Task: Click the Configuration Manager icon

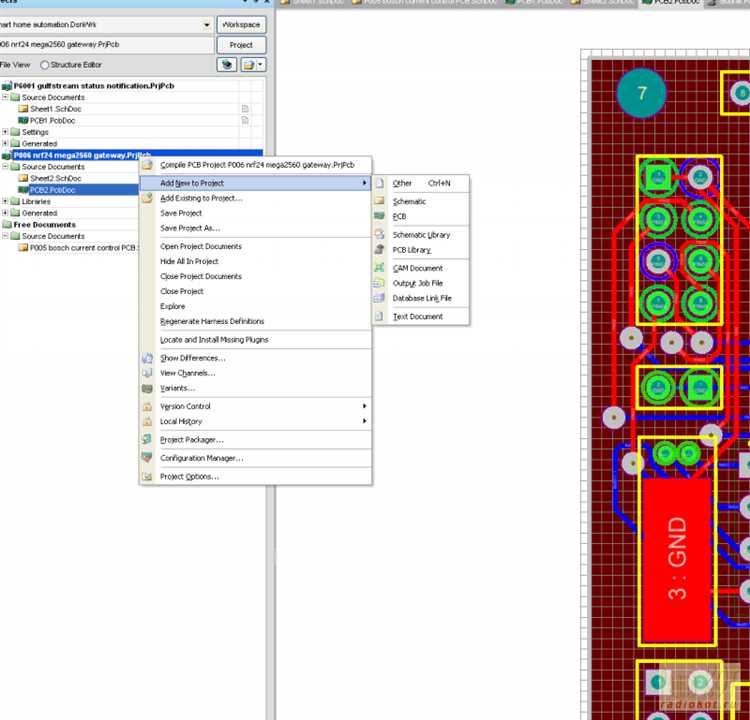Action: tap(147, 457)
